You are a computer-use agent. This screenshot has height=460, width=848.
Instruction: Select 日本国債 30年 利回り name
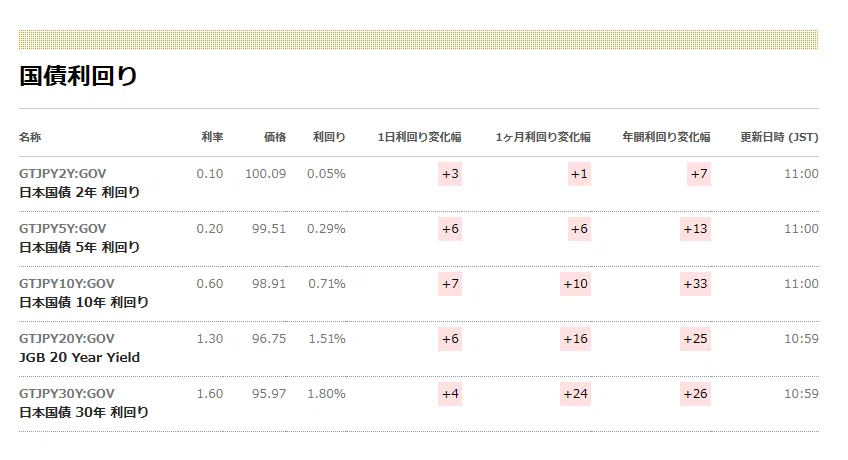84,412
